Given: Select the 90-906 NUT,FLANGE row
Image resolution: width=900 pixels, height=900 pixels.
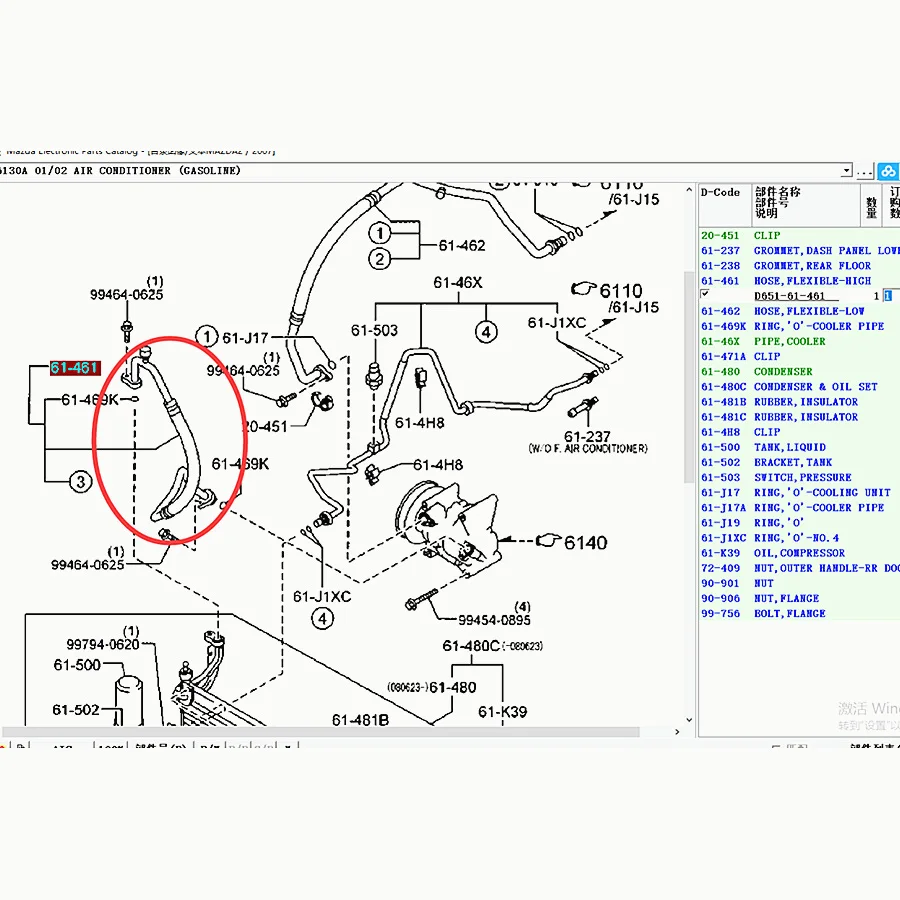Looking at the screenshot, I should (799, 598).
